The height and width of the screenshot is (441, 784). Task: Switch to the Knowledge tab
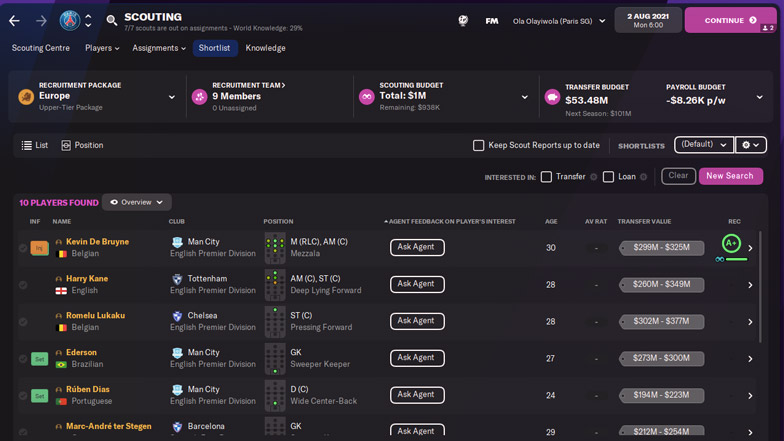[x=266, y=48]
